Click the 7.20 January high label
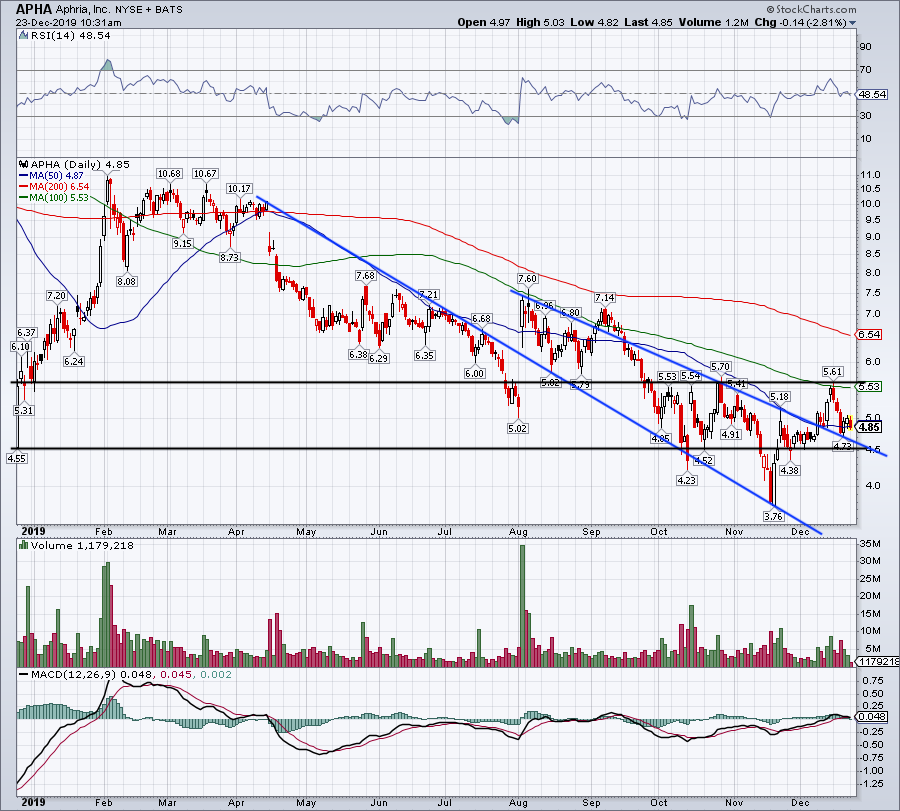900x811 pixels. click(x=56, y=296)
